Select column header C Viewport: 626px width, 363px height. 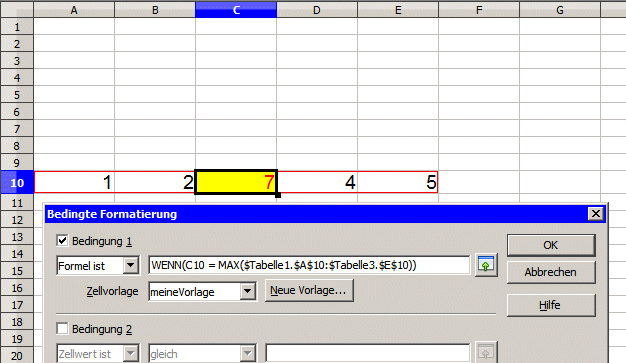[236, 10]
